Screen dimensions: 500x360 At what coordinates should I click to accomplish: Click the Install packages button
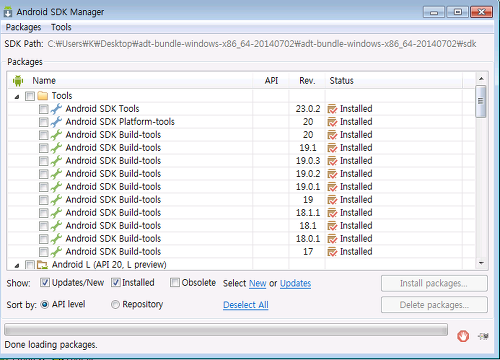pyautogui.click(x=434, y=283)
